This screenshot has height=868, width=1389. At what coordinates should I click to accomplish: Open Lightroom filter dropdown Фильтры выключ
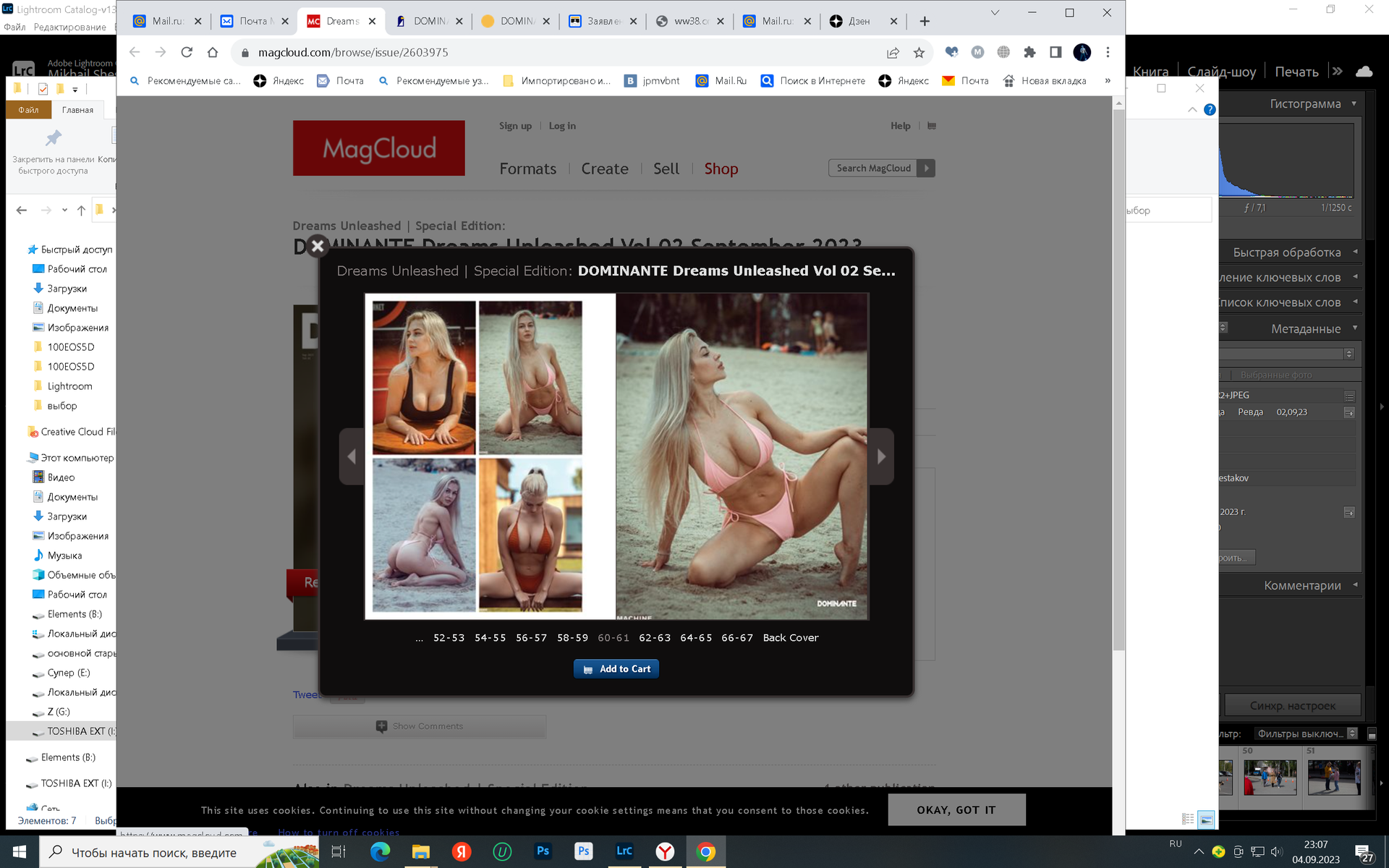(1306, 733)
